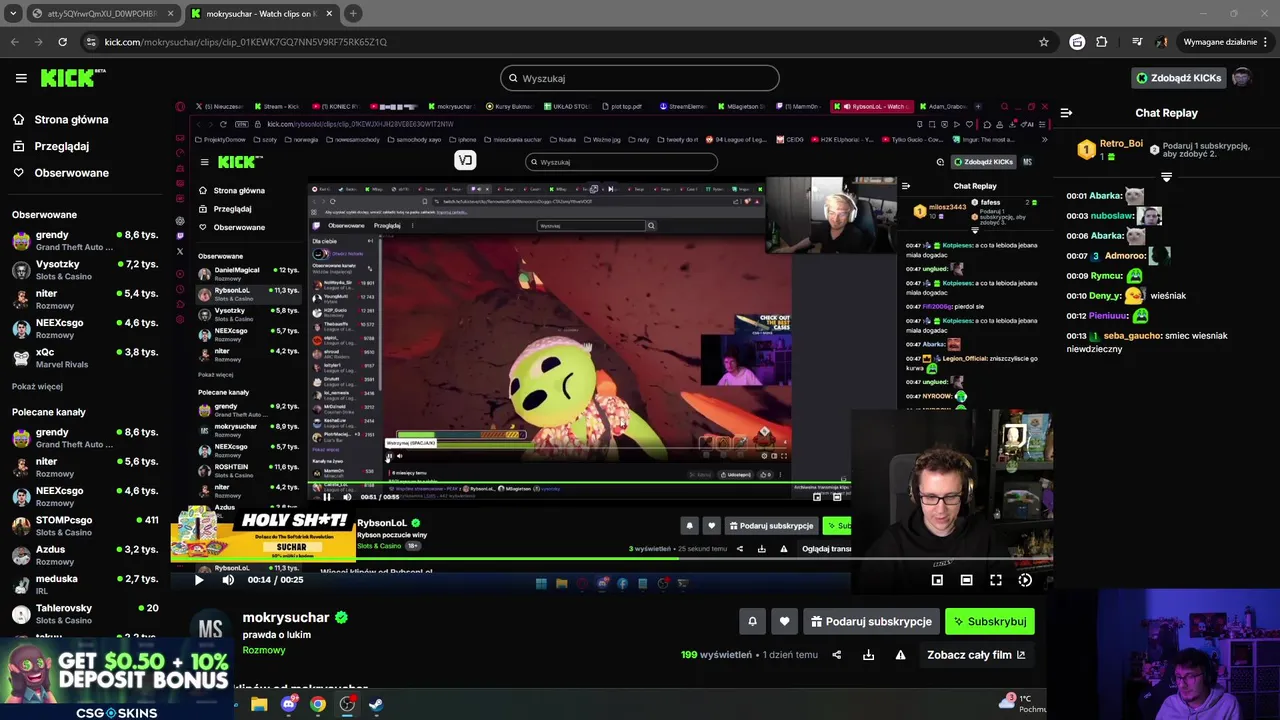Open the Rozmowy category link

coord(264,650)
